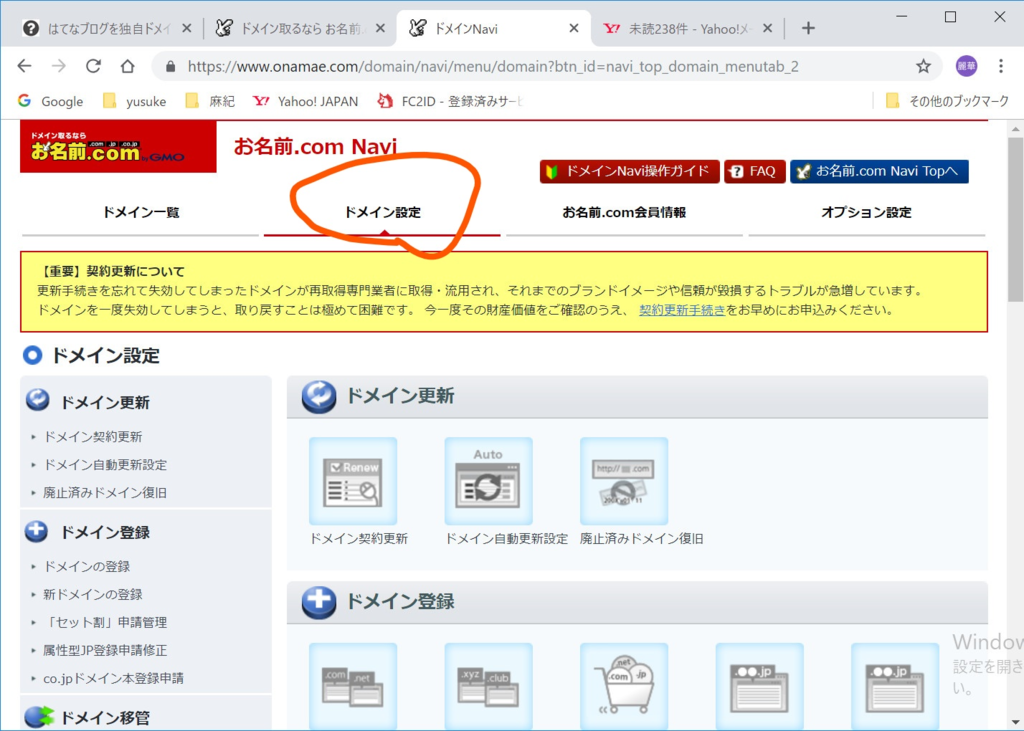Image resolution: width=1024 pixels, height=731 pixels.
Task: Open the Chrome three-dot menu
Action: 1000,66
